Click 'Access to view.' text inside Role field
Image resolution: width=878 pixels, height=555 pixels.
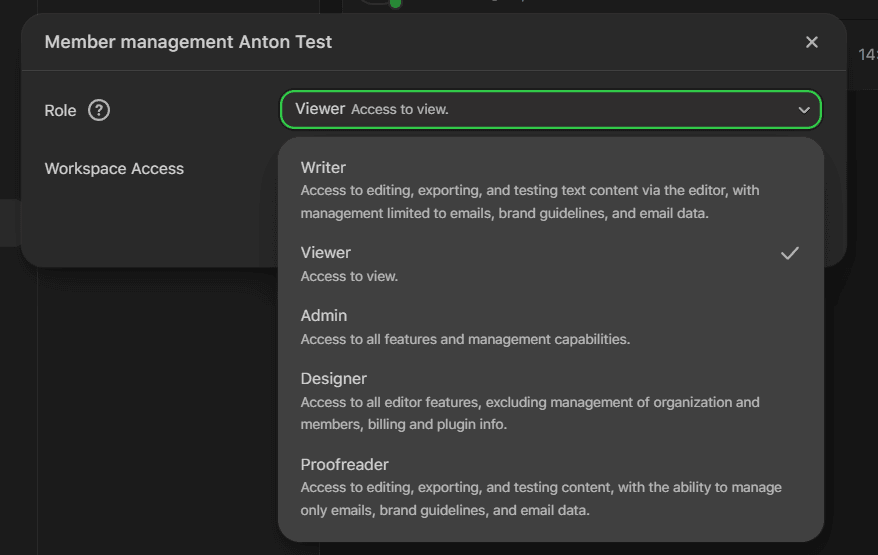400,110
